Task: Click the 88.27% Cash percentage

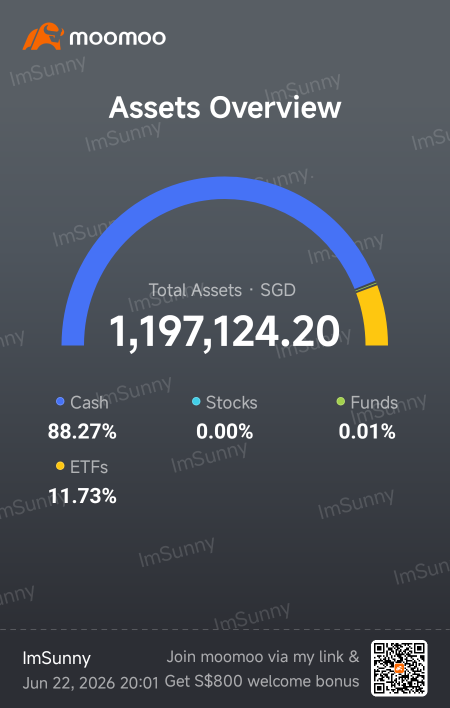Action: (x=82, y=432)
